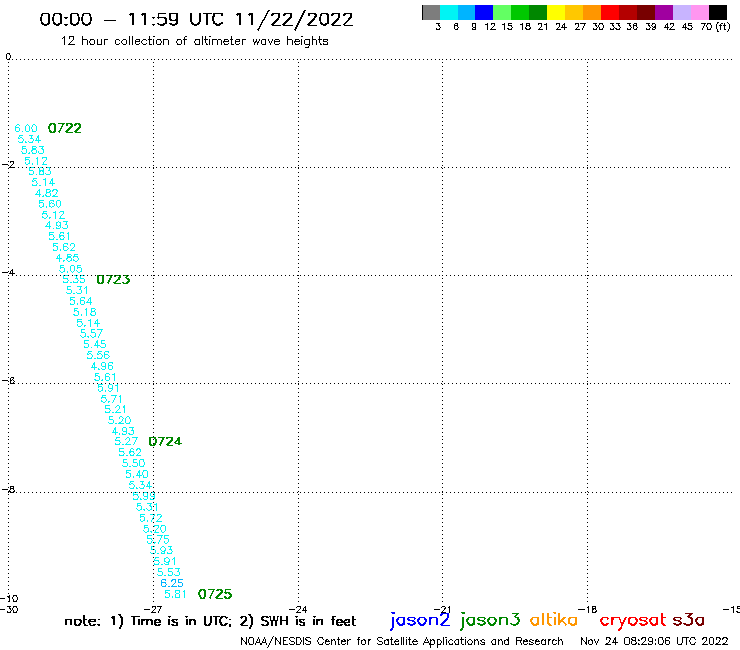Click the 5.21 wave height reading
Screen dimensions: 740x650
pyautogui.click(x=116, y=409)
